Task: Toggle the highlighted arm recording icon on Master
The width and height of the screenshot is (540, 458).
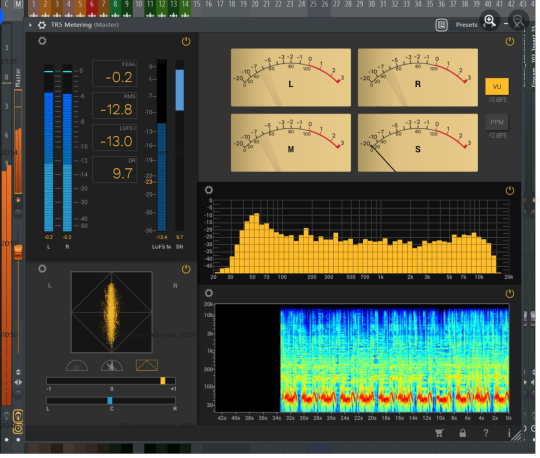Action: pos(18,416)
